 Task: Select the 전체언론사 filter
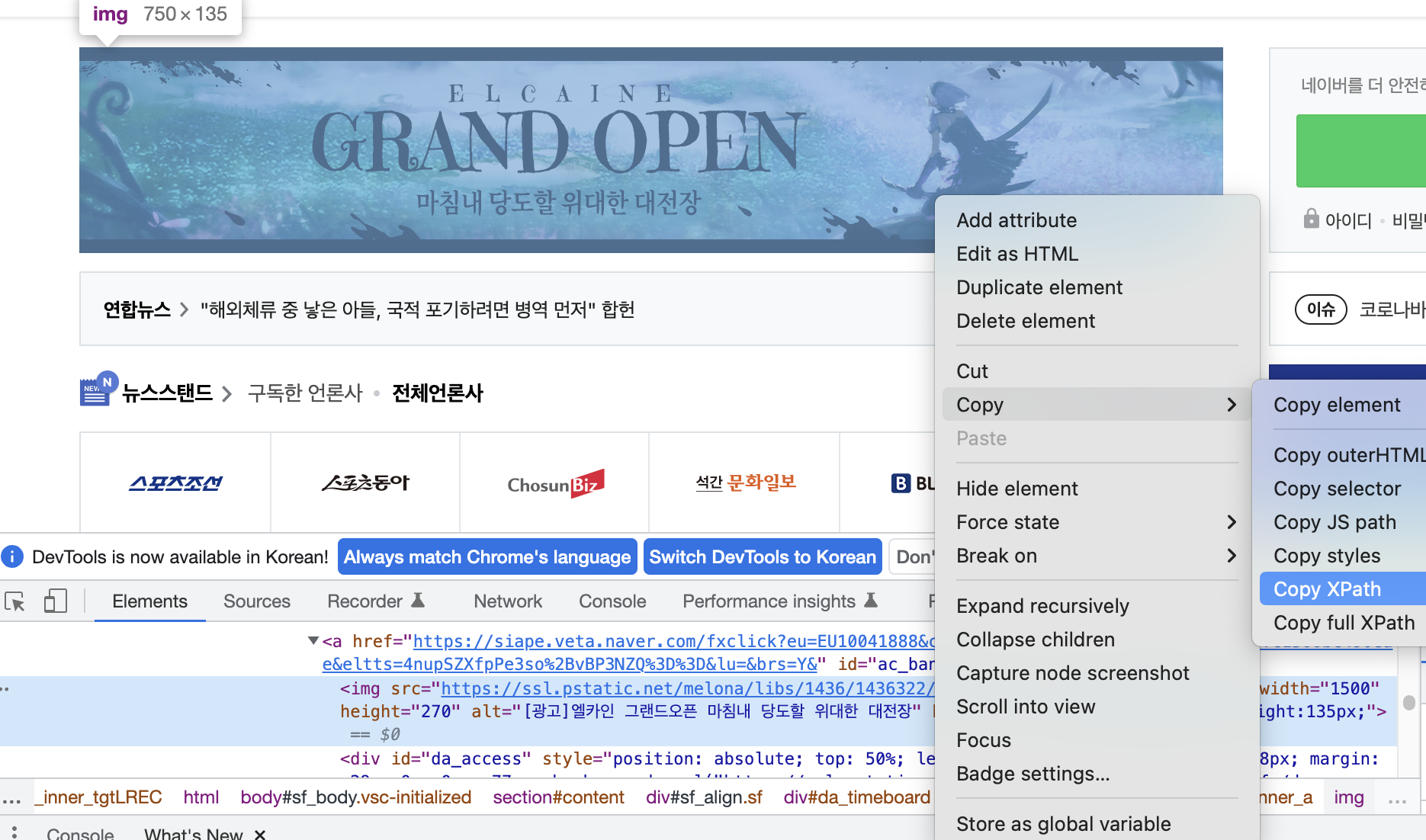click(x=438, y=393)
